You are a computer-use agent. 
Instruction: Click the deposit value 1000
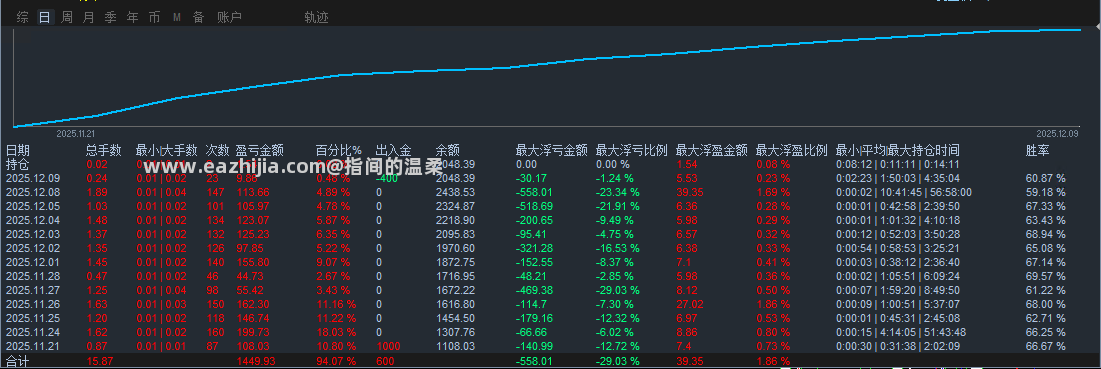tap(388, 347)
